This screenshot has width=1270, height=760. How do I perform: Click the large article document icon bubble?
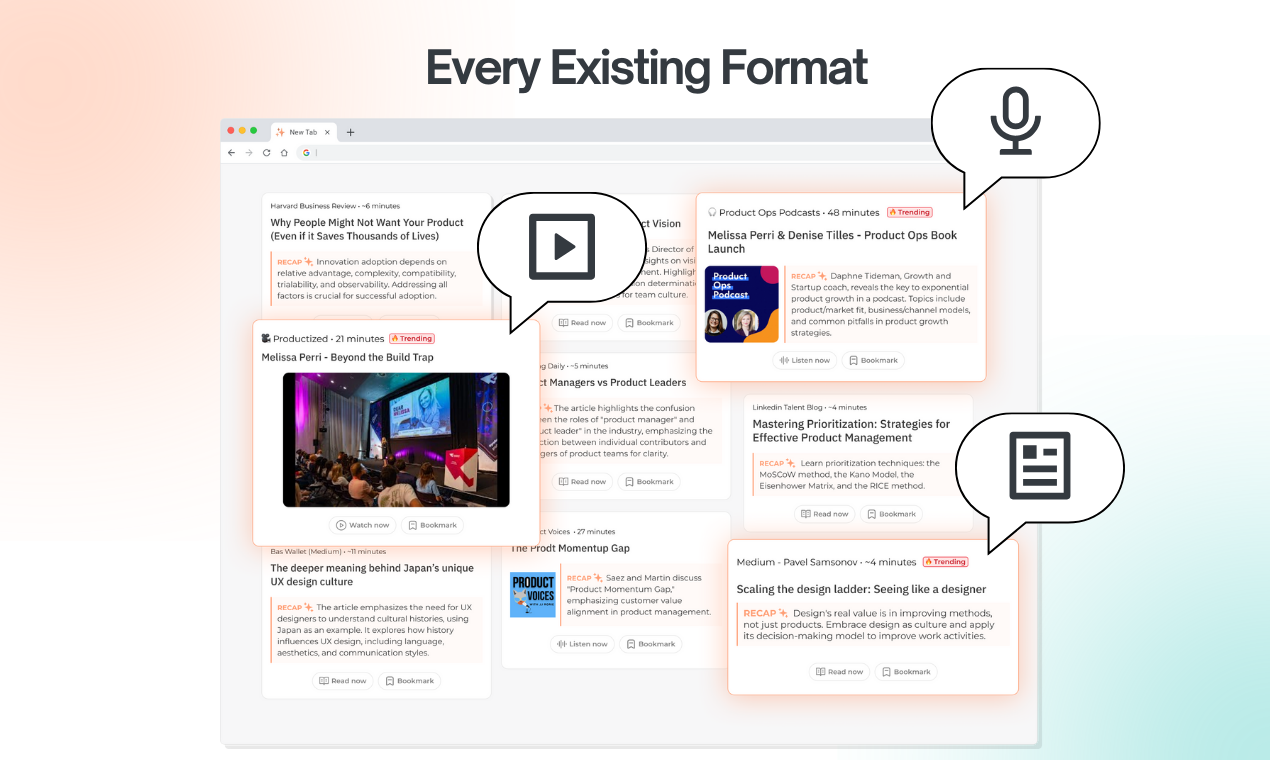pyautogui.click(x=1039, y=466)
